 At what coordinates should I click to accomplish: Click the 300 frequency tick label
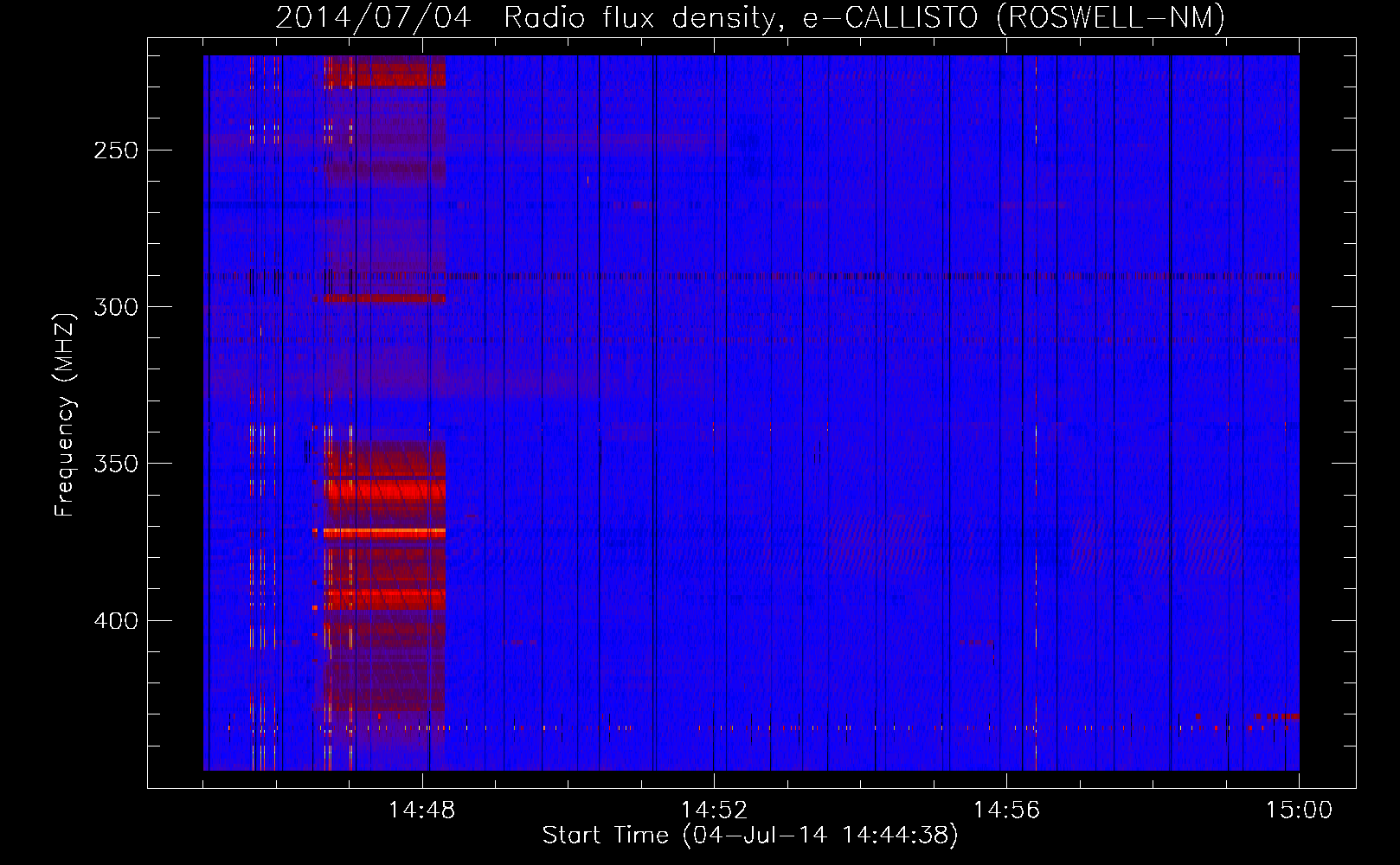[x=116, y=307]
